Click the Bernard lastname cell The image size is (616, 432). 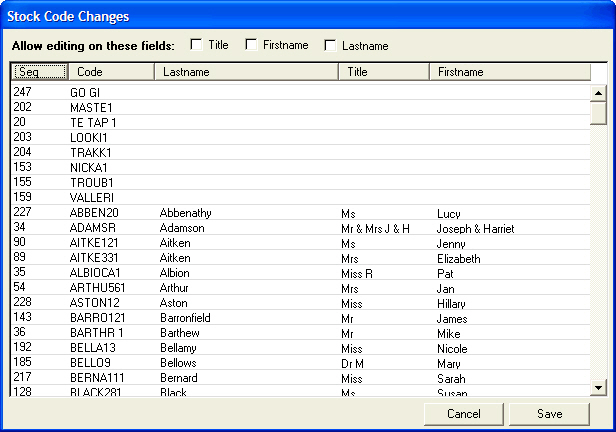pos(179,378)
